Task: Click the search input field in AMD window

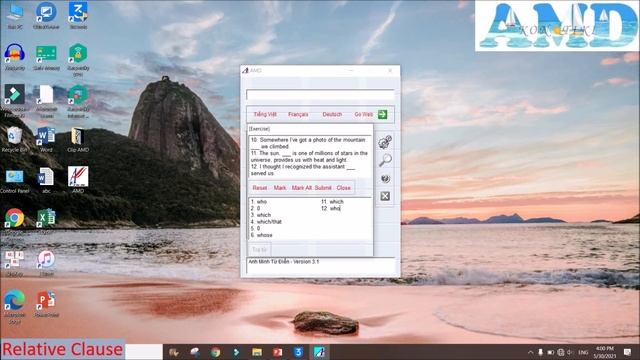Action: point(320,95)
